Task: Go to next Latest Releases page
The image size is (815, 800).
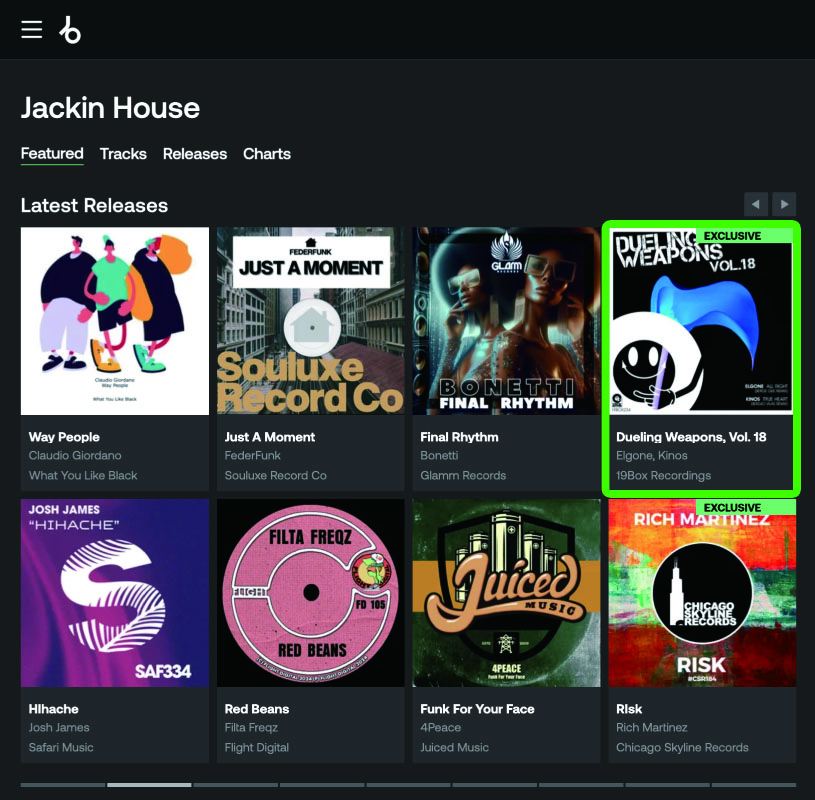Action: pyautogui.click(x=784, y=204)
